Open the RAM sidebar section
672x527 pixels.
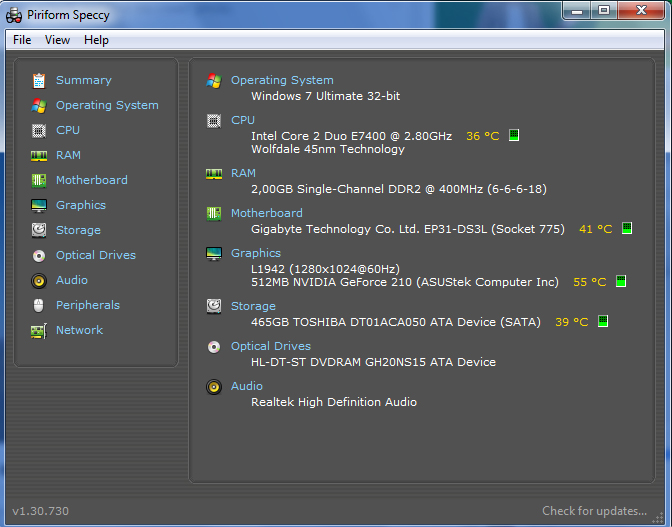coord(68,155)
